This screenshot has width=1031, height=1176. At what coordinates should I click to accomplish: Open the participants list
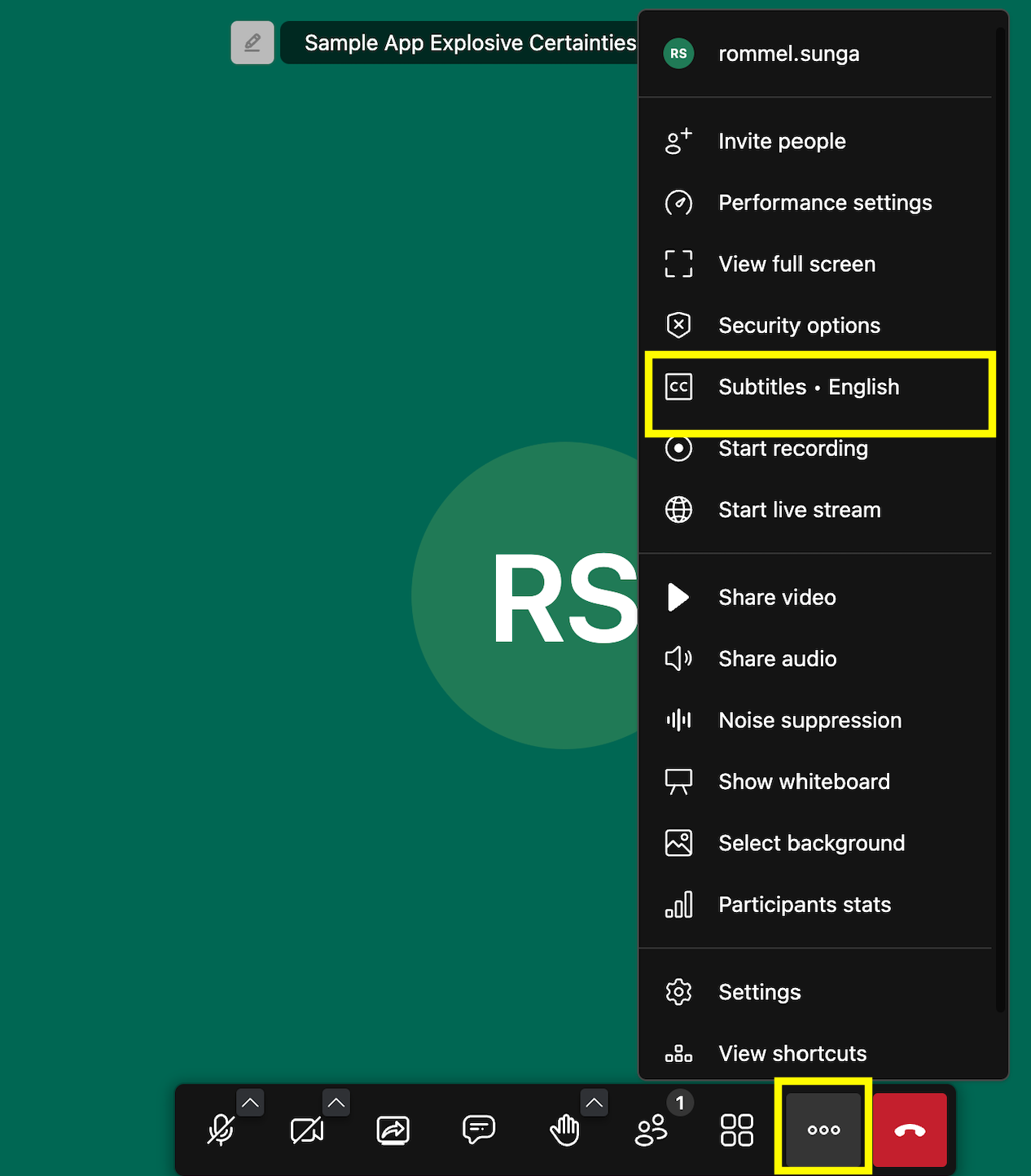(651, 1130)
